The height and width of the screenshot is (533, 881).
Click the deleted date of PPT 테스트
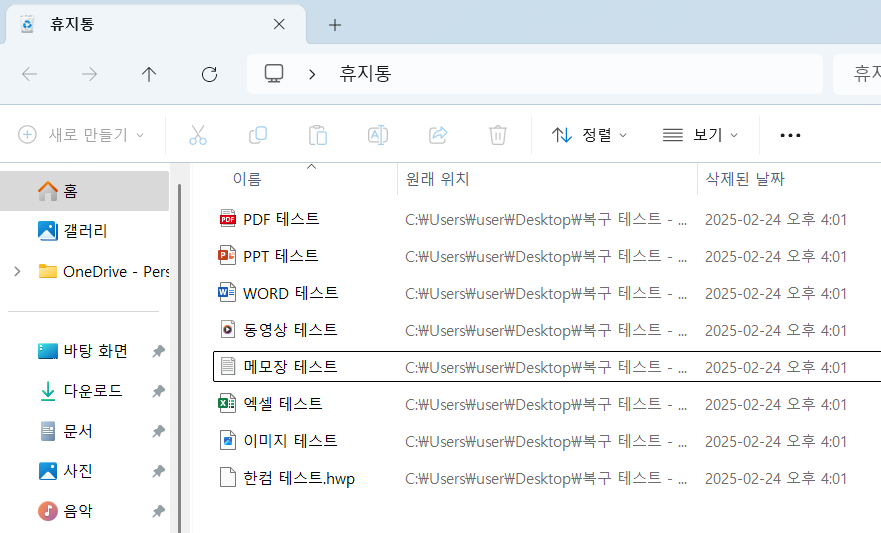coord(775,256)
